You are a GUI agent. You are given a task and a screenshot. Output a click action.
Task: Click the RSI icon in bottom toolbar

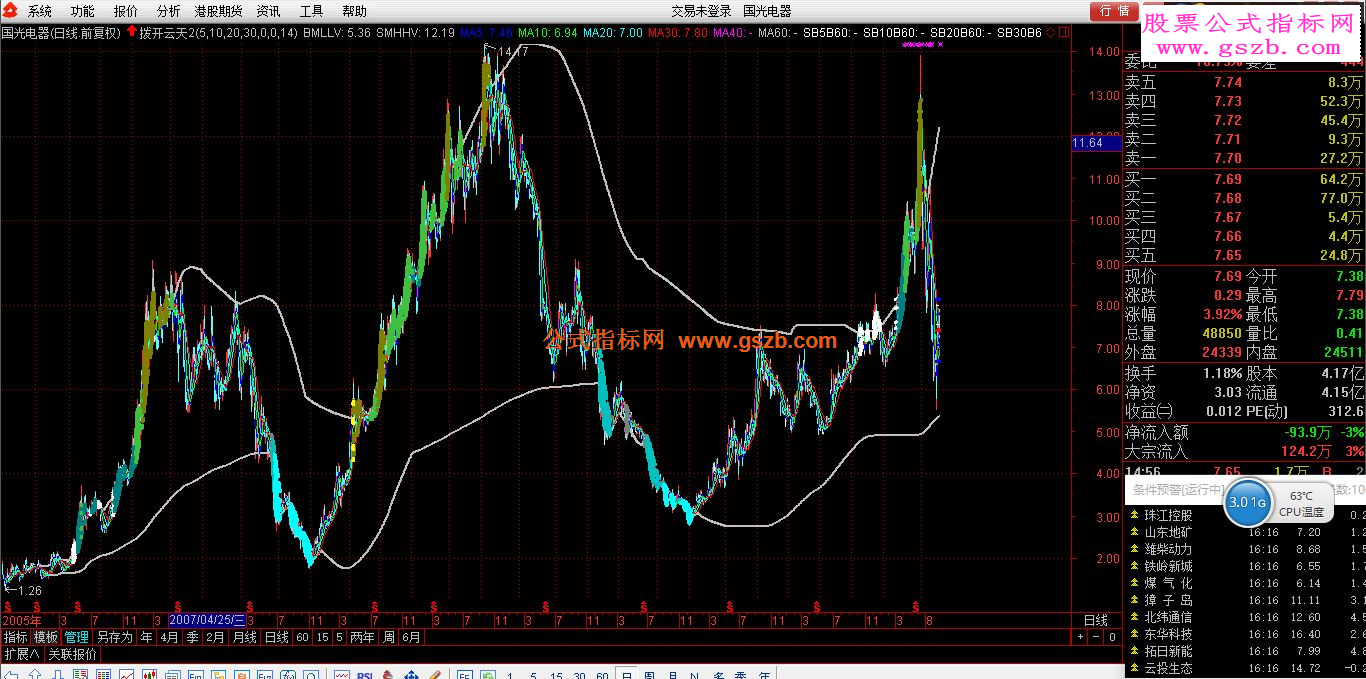(x=365, y=674)
